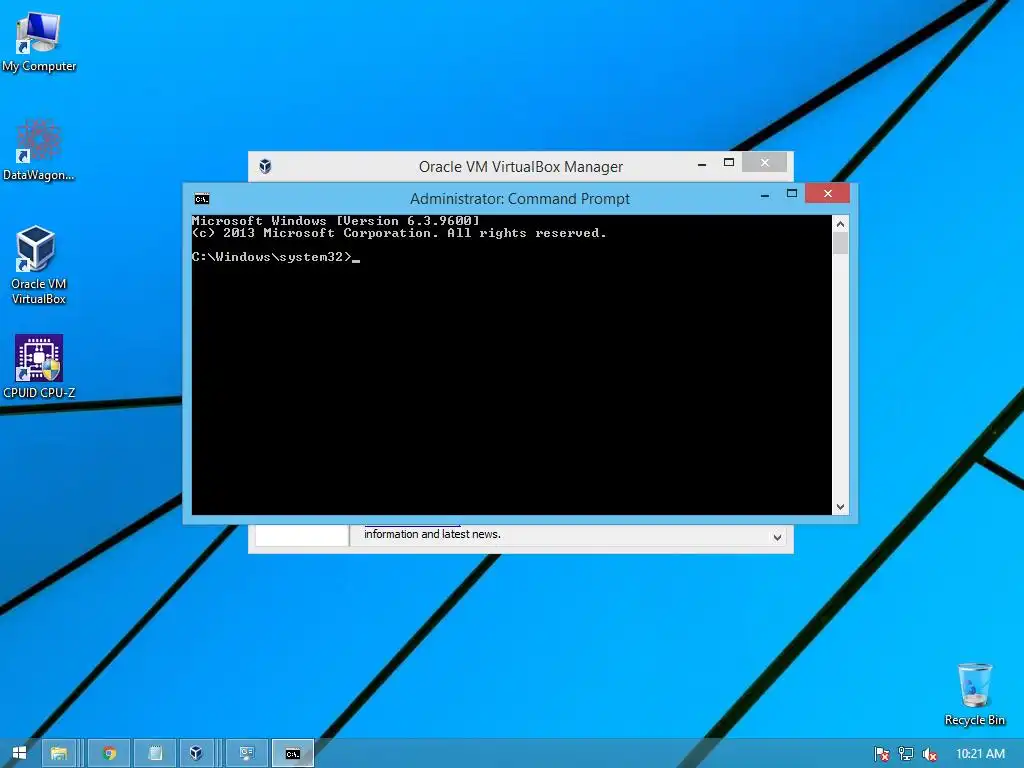Click 'information and latest news.' text in VirtualBox

pos(432,534)
